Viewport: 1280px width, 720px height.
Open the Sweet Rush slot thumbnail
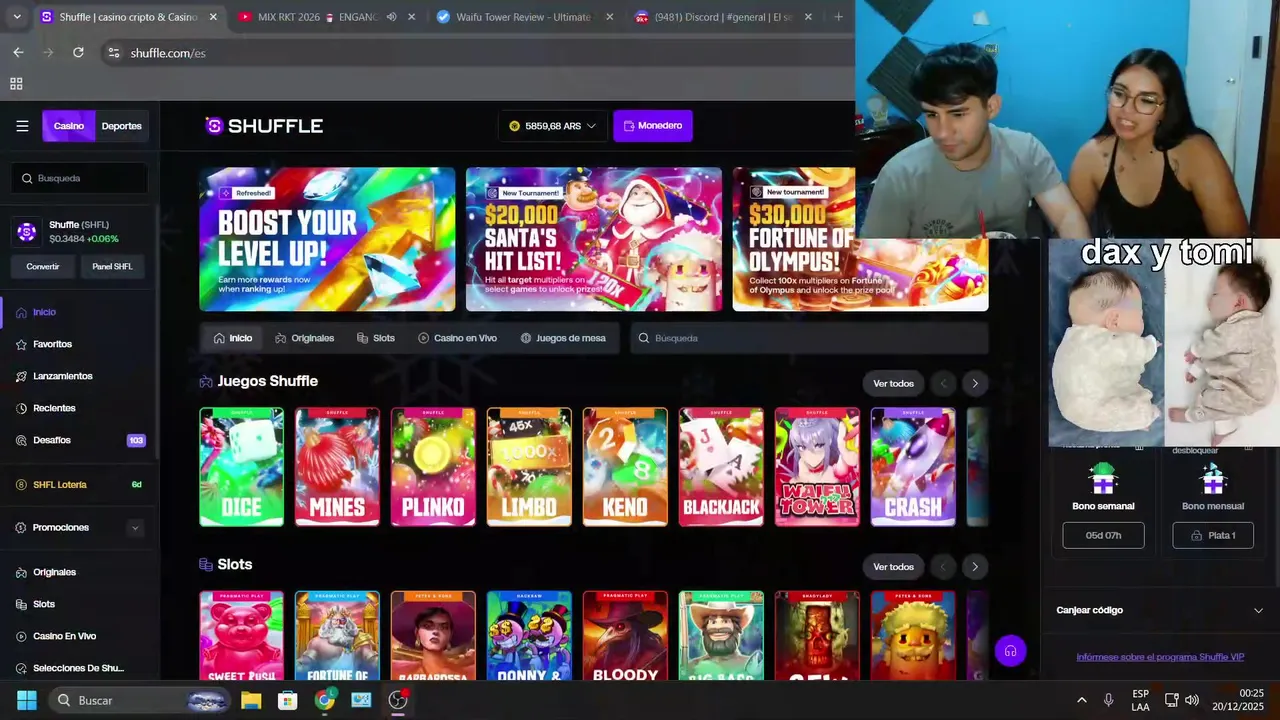coord(241,636)
